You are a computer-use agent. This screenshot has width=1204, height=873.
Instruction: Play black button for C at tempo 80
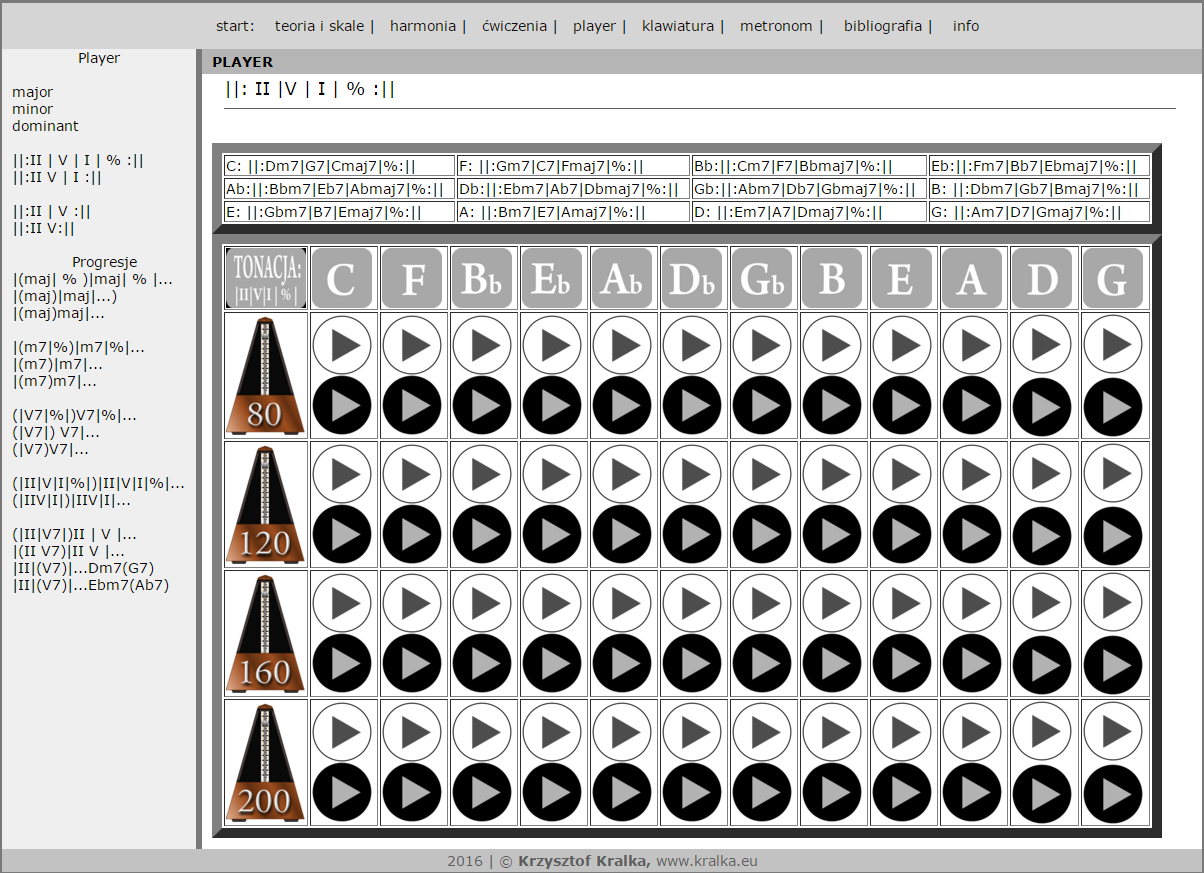(x=342, y=406)
